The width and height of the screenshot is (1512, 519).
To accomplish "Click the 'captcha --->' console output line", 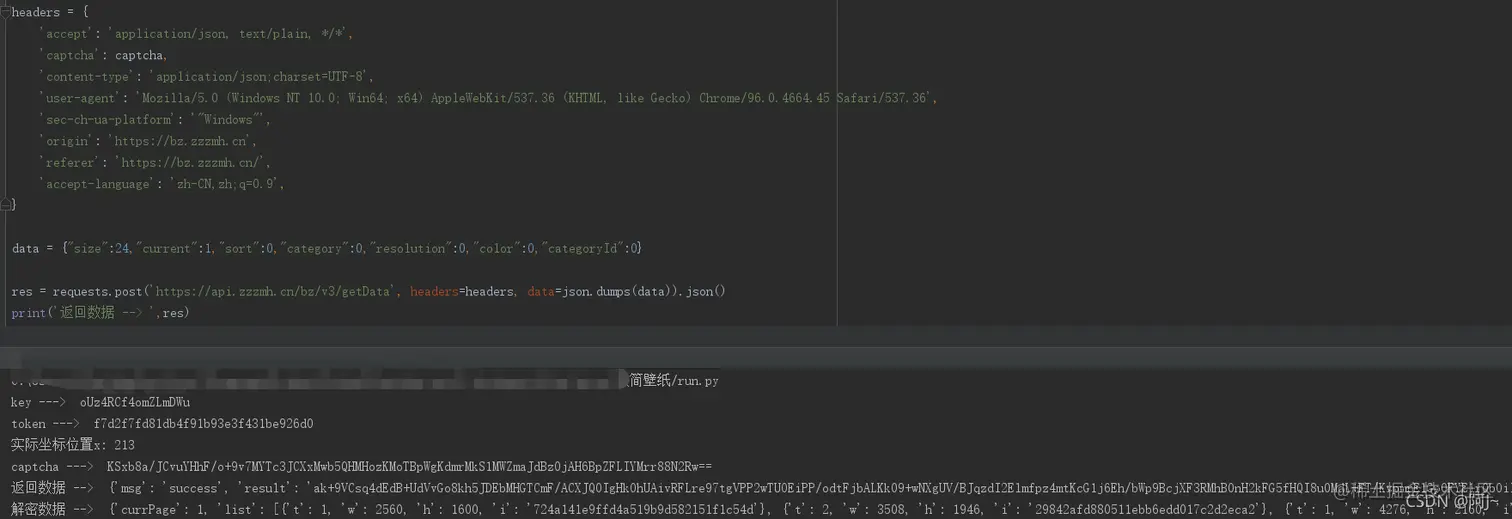I will click(361, 467).
